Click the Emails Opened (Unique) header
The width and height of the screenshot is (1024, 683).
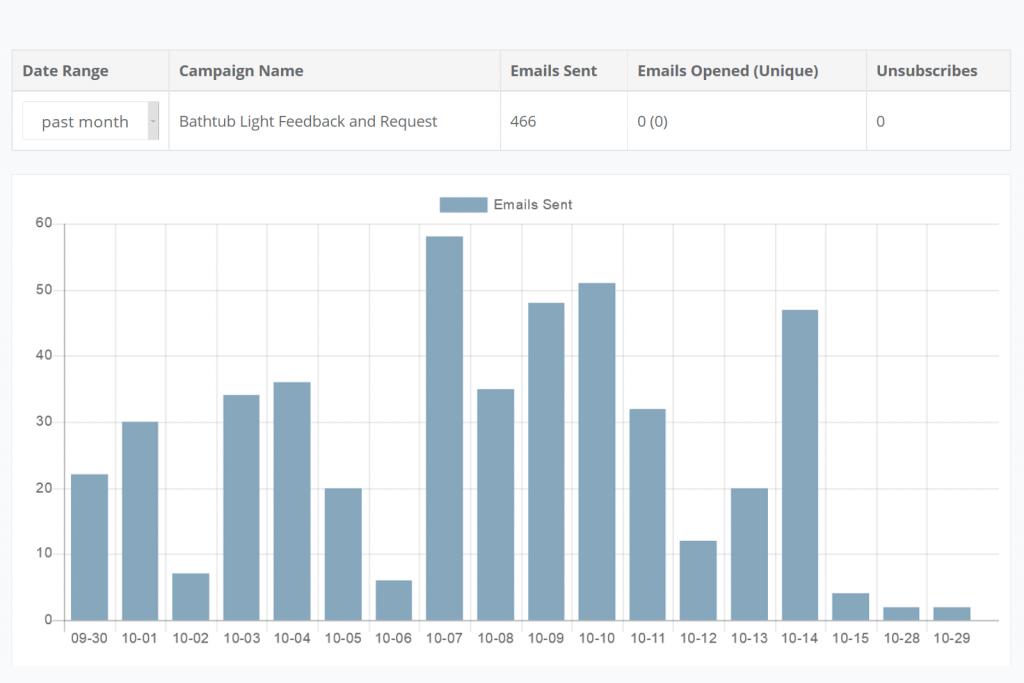coord(727,71)
